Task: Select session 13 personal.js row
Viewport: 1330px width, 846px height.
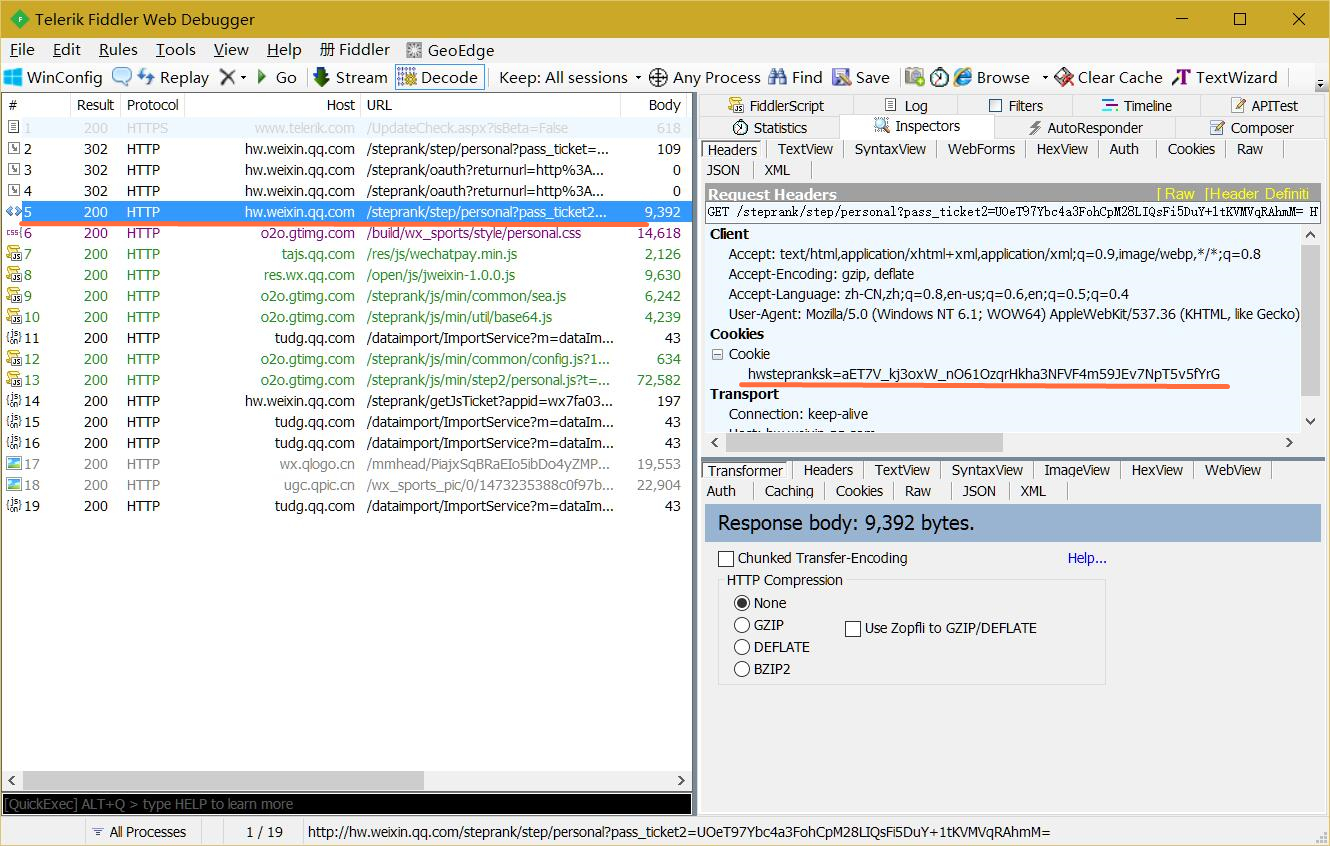Action: pos(346,380)
